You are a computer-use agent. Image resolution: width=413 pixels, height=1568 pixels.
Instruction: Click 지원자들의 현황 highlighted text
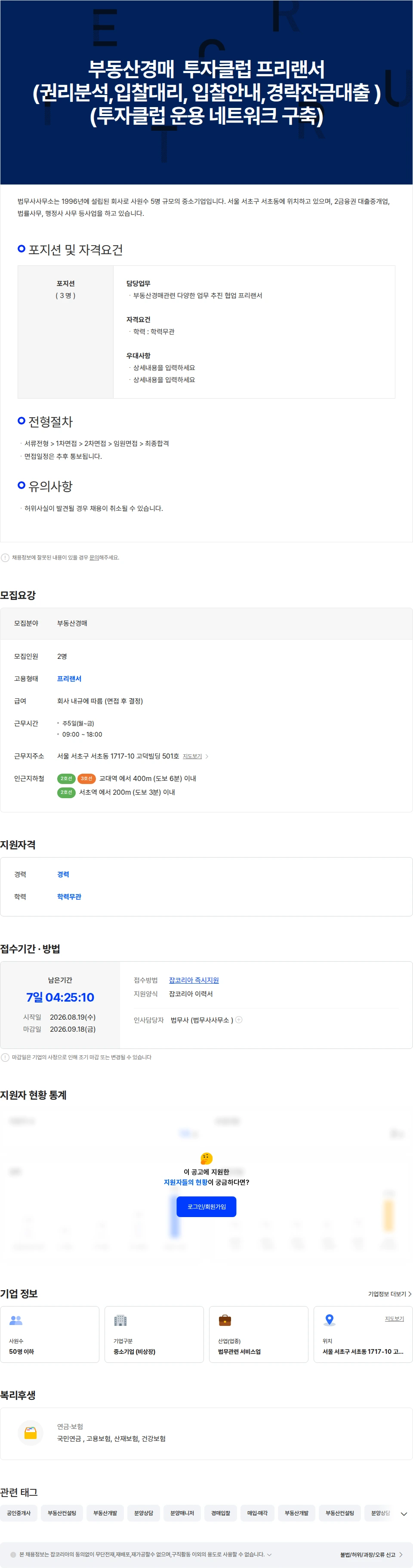click(185, 1182)
